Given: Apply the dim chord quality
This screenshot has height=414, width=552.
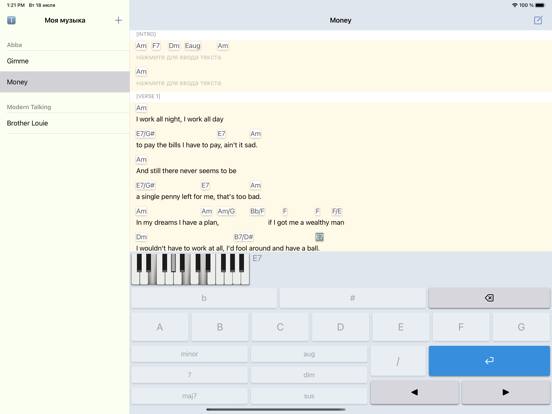Looking at the screenshot, I should pyautogui.click(x=309, y=375).
